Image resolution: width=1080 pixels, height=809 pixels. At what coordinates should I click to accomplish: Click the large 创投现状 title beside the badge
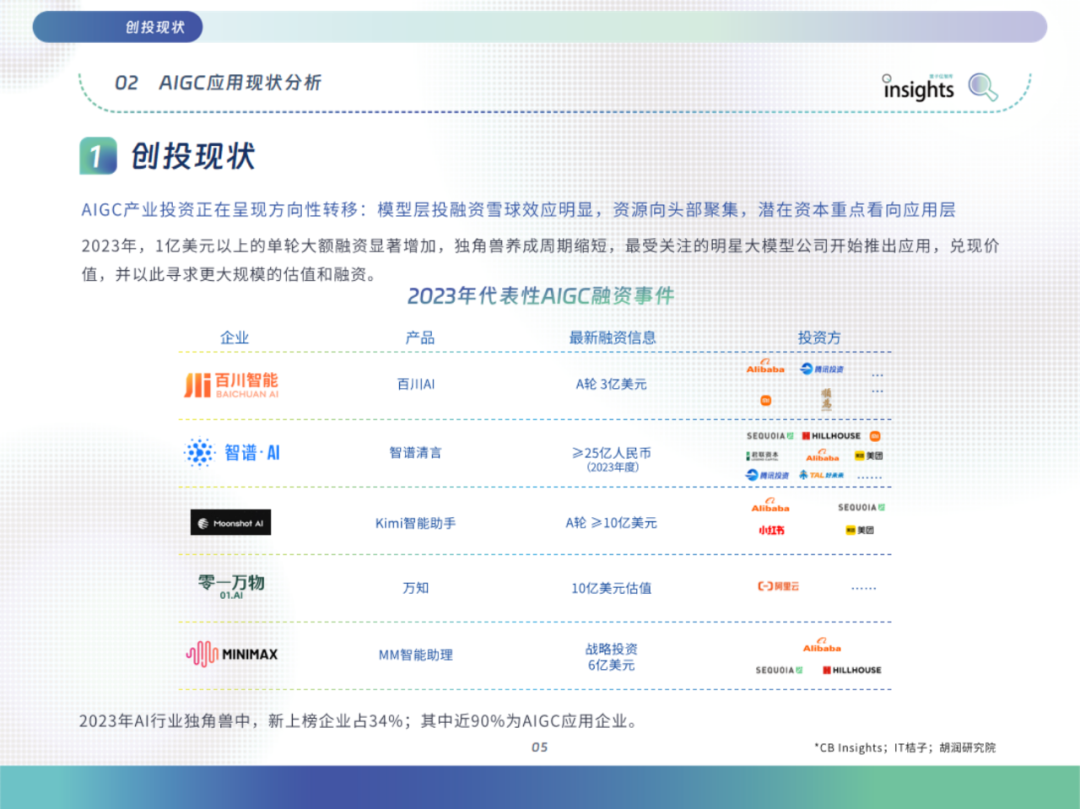[x=193, y=156]
